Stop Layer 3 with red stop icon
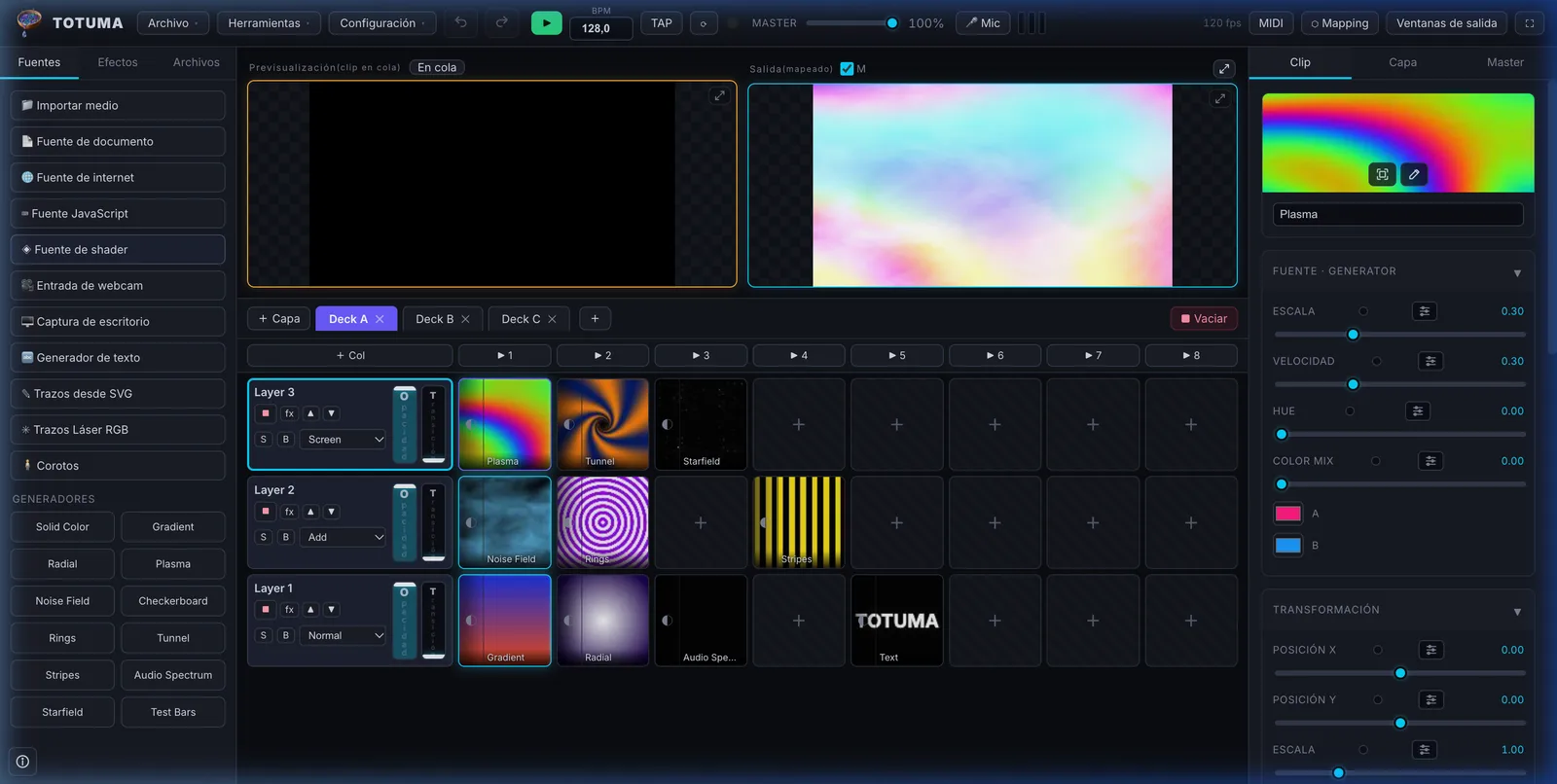1557x784 pixels. [x=266, y=413]
